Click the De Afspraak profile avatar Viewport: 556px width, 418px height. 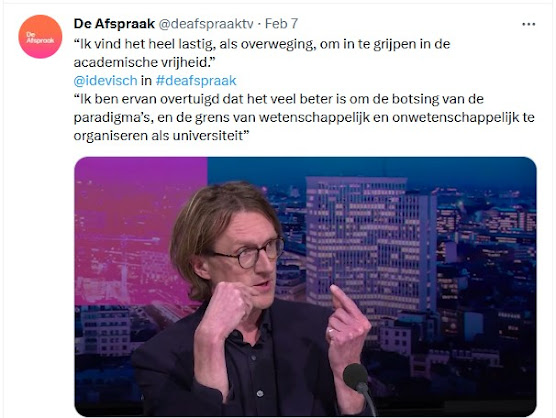40,37
